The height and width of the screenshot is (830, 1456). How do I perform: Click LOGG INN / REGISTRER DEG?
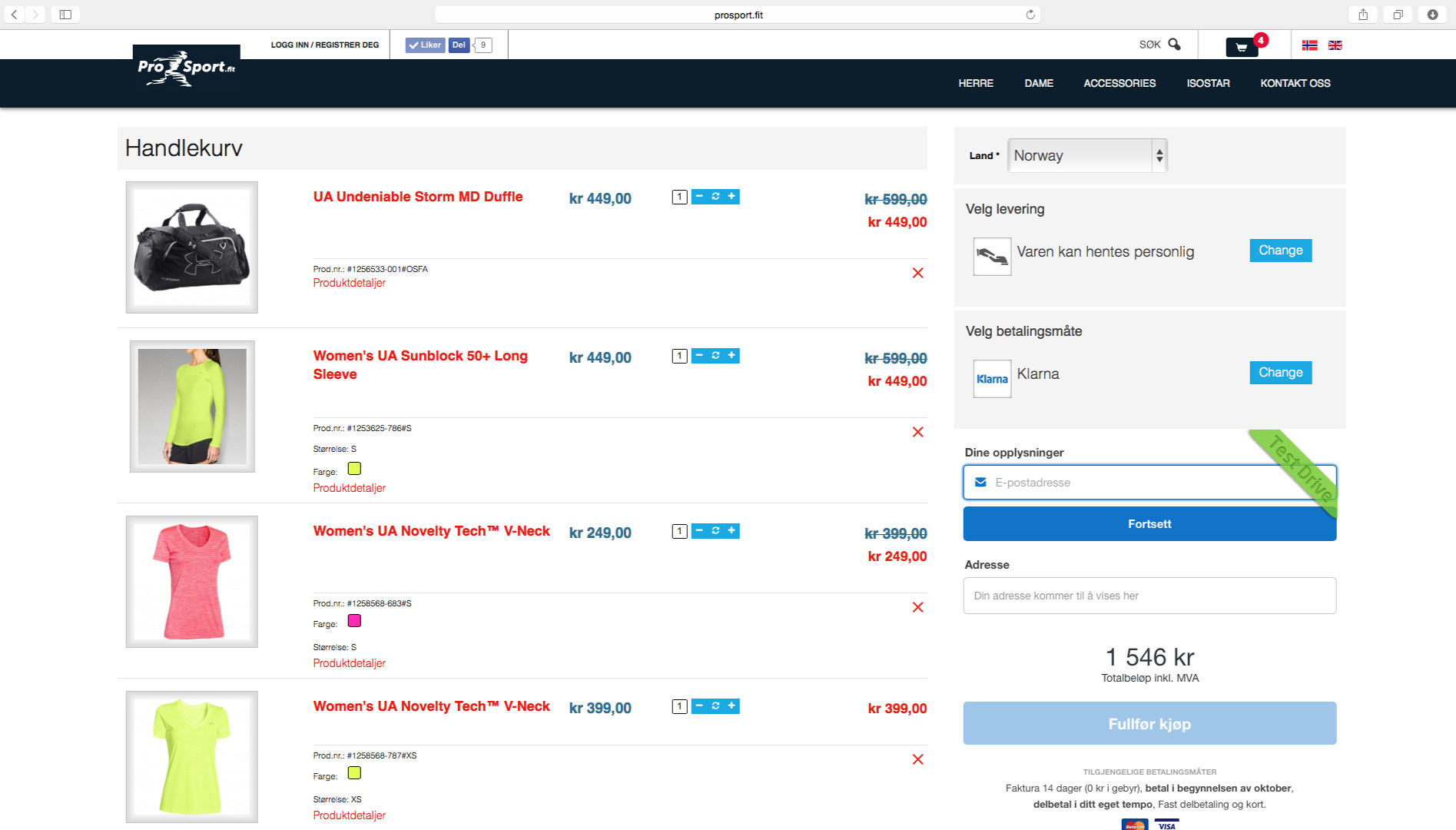pos(325,45)
